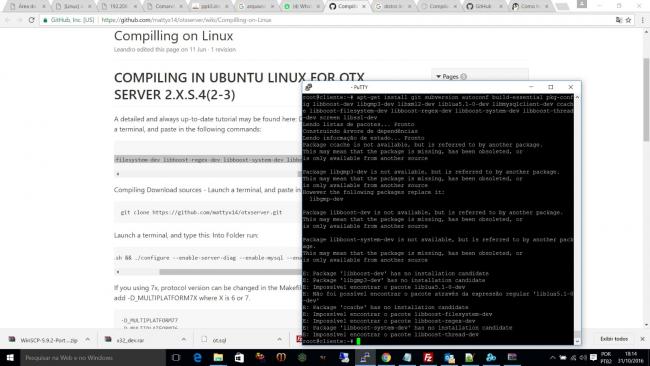650x366 pixels.
Task: Open FileZilla from the taskbar
Action: [x=428, y=357]
